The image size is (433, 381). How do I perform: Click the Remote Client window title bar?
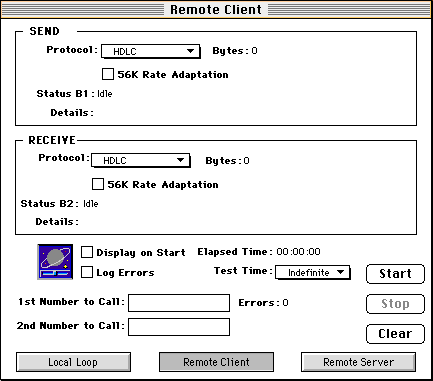216,9
